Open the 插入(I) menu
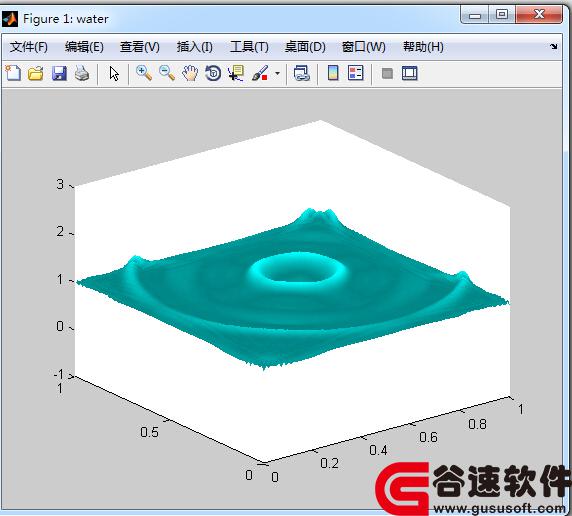 (x=194, y=47)
